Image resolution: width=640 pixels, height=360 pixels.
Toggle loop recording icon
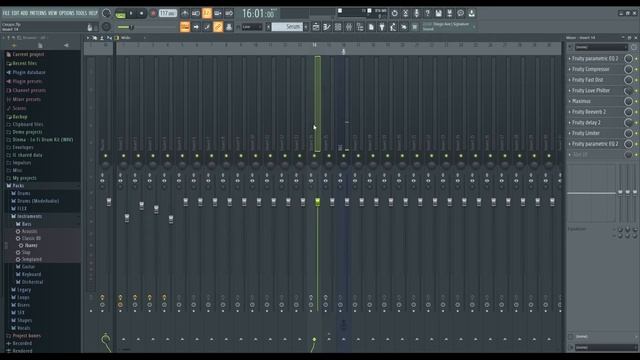(229, 13)
